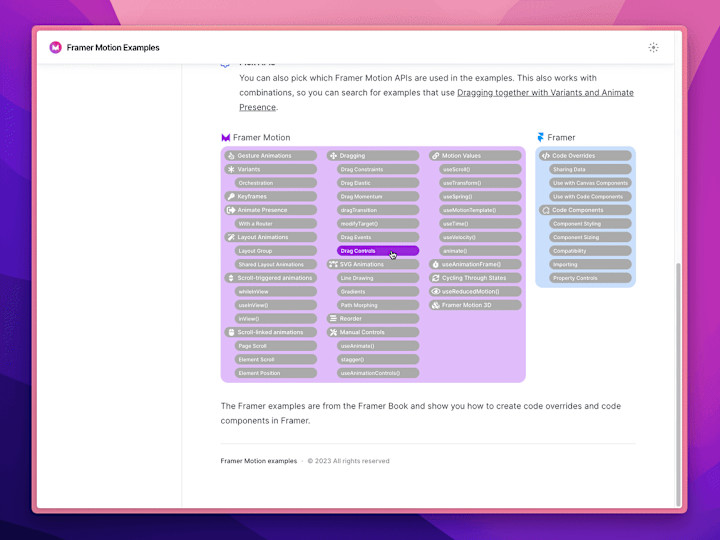Click the cube icon on Framer Motion 3D
This screenshot has width=720, height=540.
click(435, 305)
